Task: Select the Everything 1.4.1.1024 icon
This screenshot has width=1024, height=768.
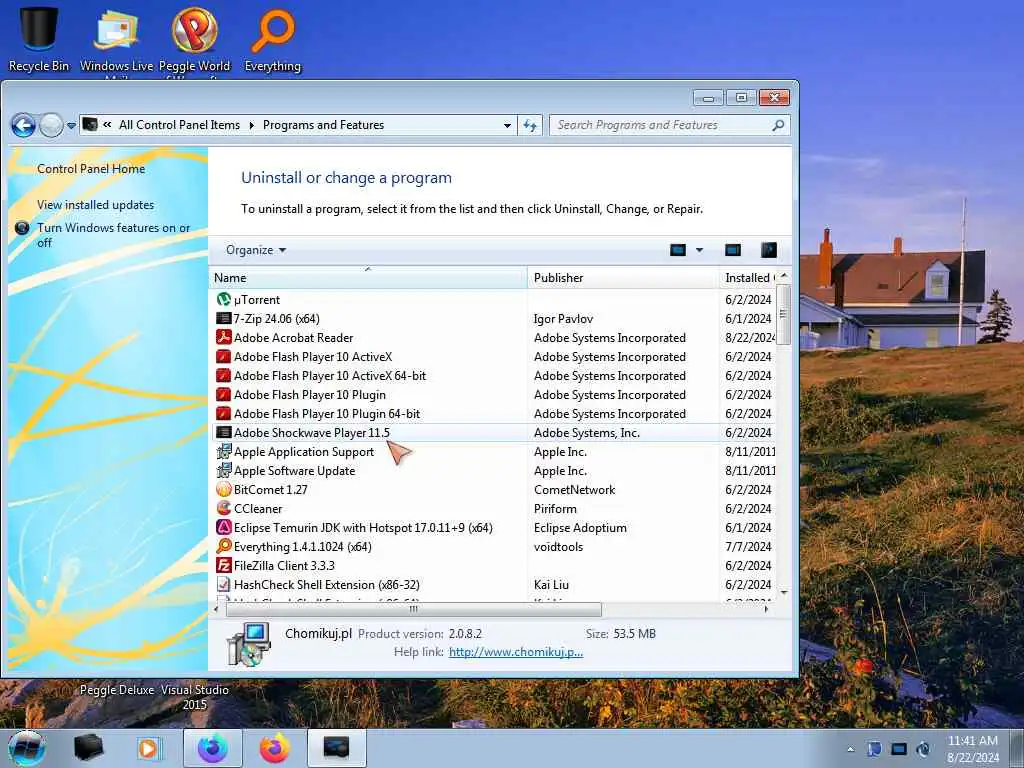Action: (x=223, y=546)
